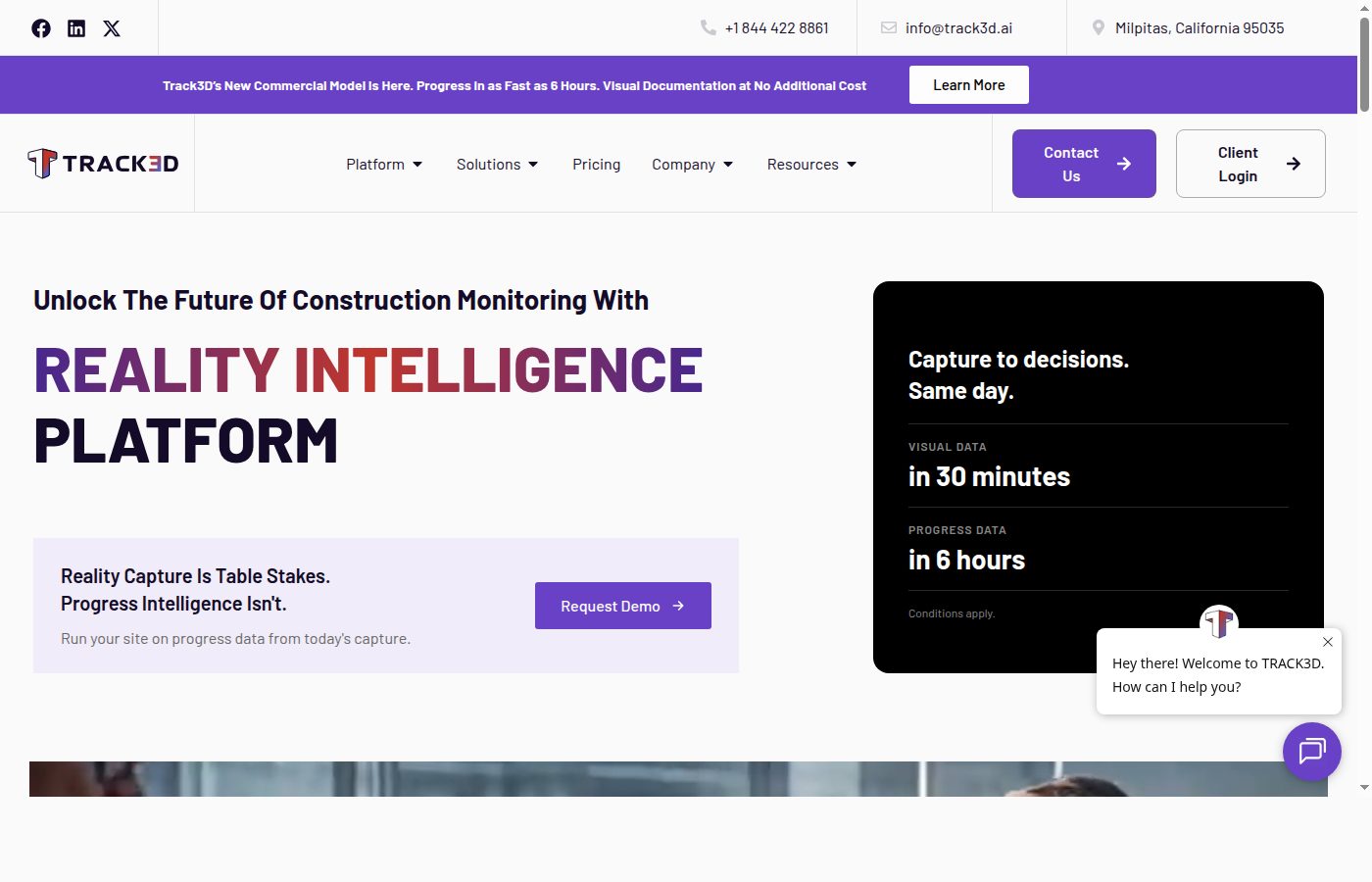The width and height of the screenshot is (1372, 882).
Task: Click the 'Hey there! Welcome to TRACK3D' message
Action: coord(1218,675)
